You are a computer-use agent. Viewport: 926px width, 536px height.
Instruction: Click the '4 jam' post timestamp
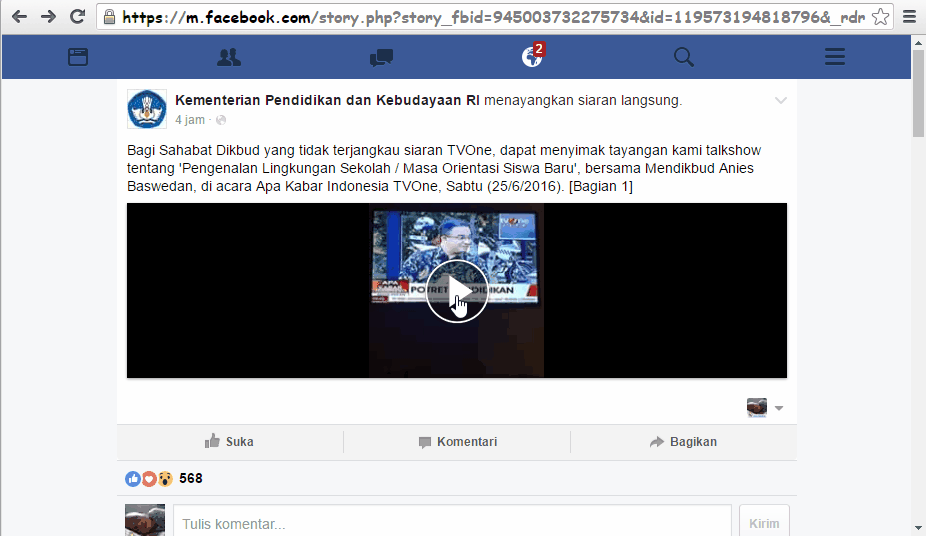click(x=190, y=120)
